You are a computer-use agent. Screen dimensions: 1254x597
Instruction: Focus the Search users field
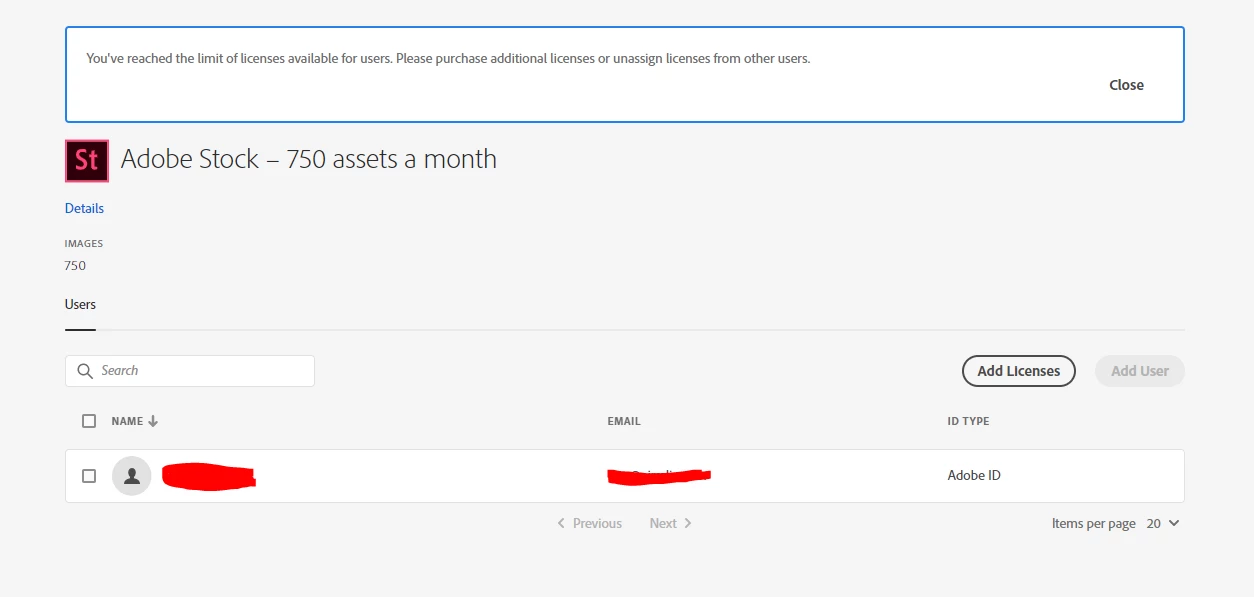coord(190,371)
